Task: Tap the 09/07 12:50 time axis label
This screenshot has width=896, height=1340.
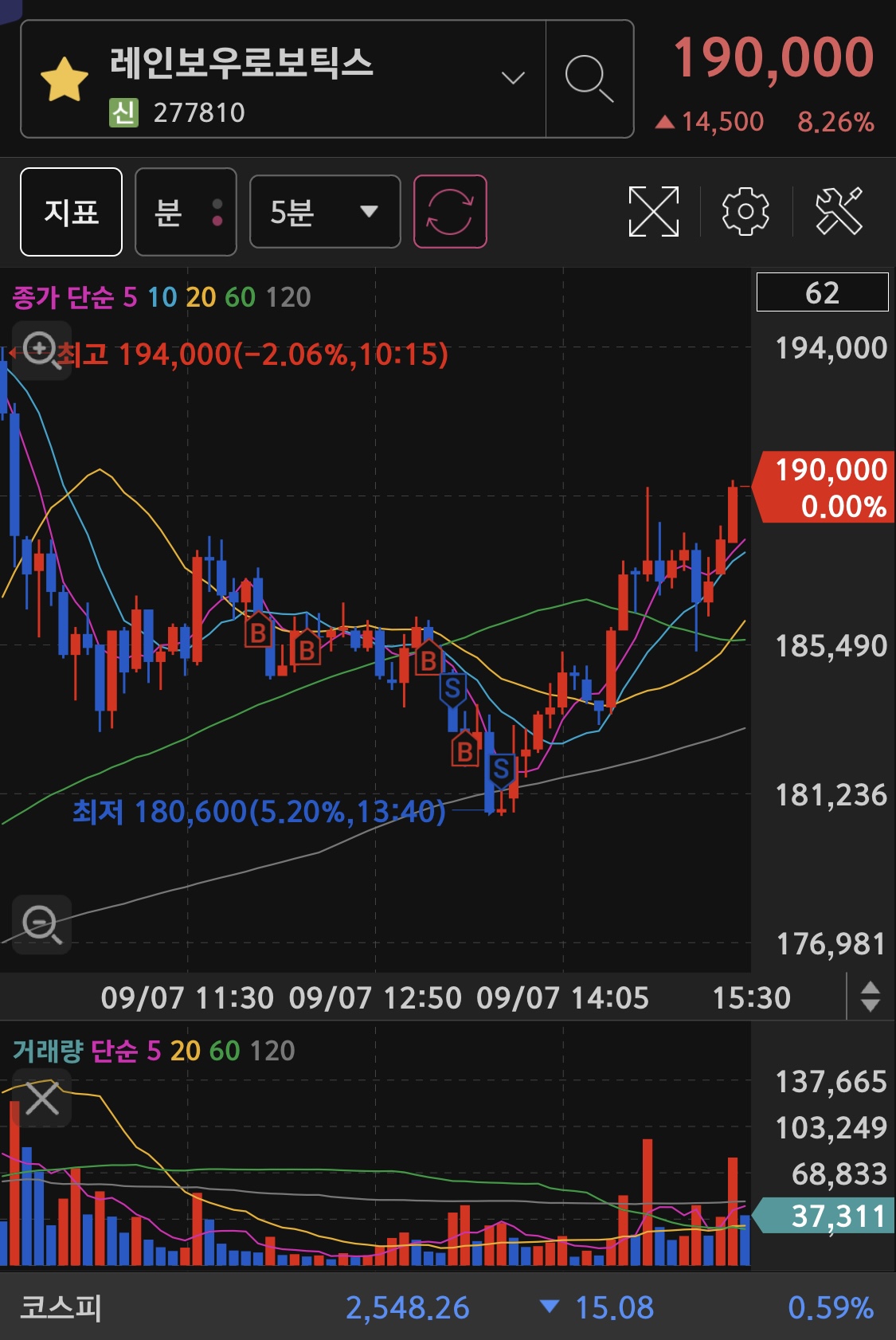Action: click(x=375, y=997)
